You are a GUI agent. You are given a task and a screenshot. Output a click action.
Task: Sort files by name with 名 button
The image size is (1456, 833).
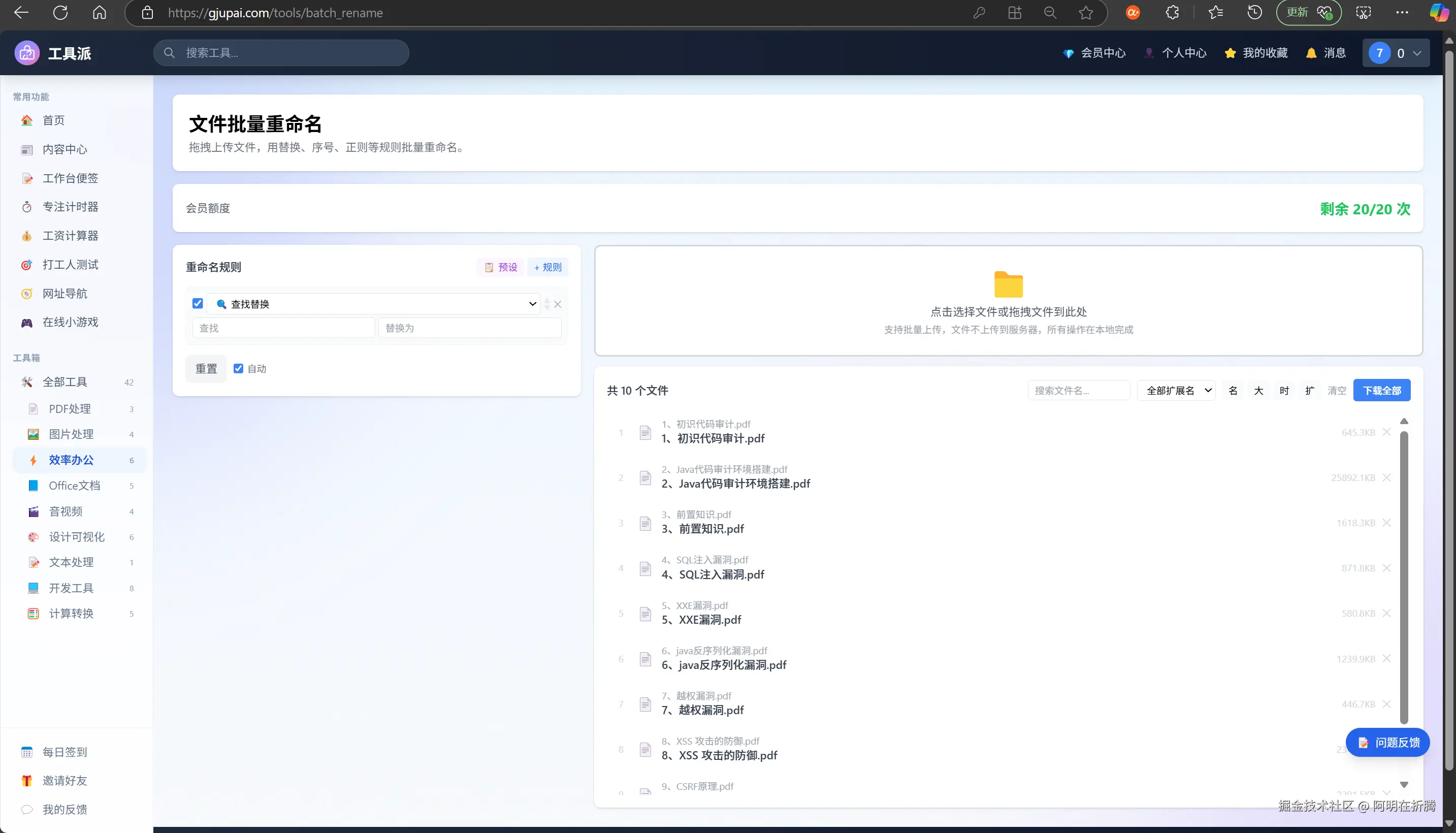(1233, 390)
